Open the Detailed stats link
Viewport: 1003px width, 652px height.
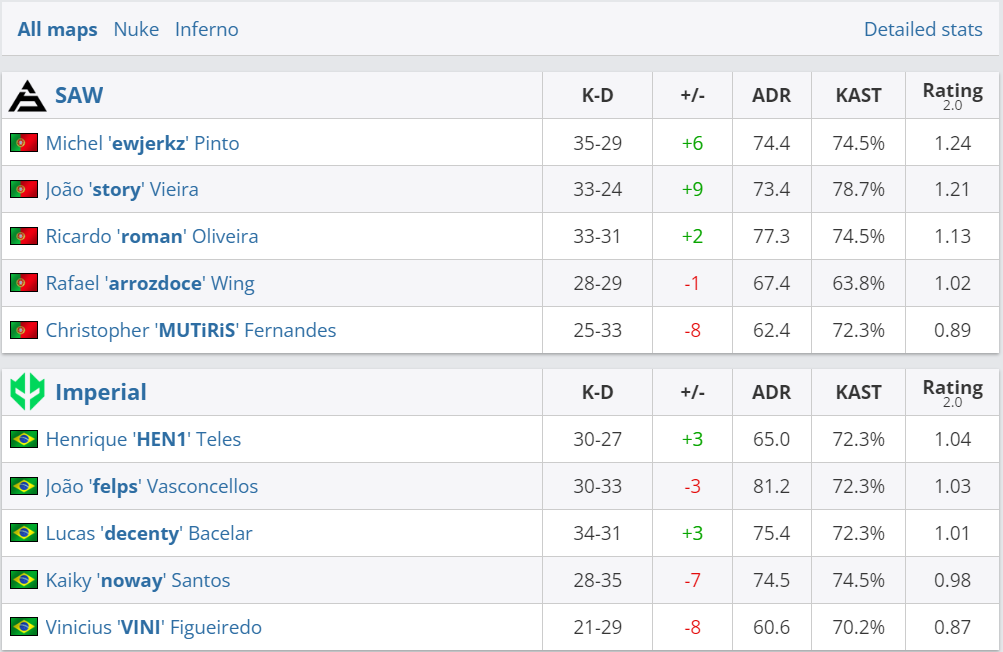point(922,29)
